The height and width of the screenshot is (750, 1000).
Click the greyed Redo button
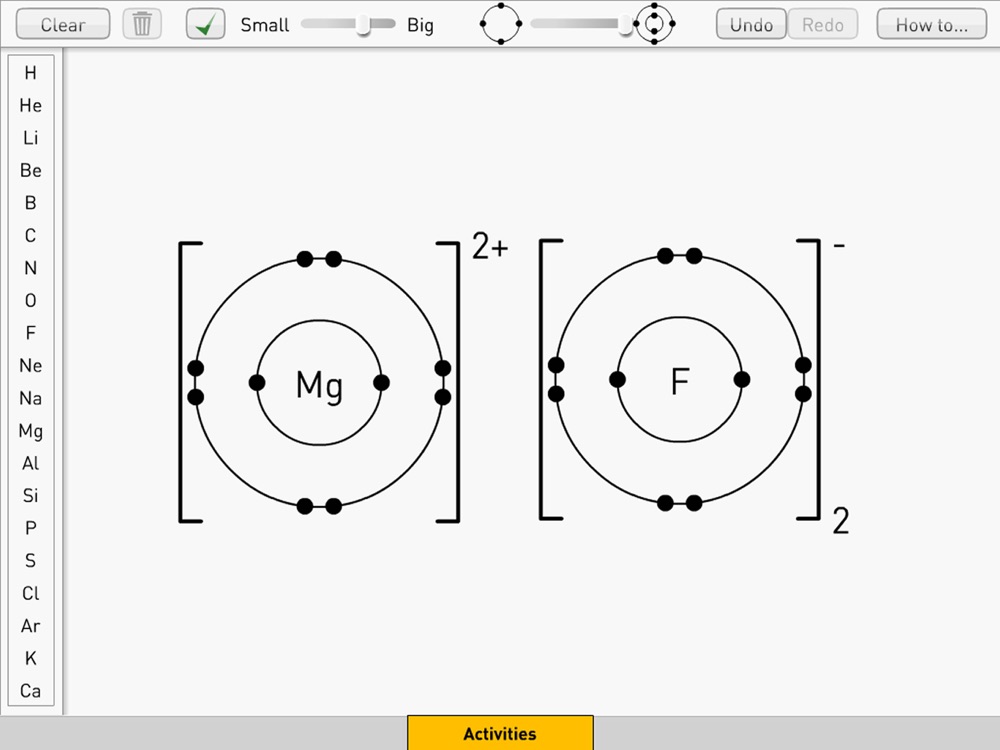coord(823,24)
